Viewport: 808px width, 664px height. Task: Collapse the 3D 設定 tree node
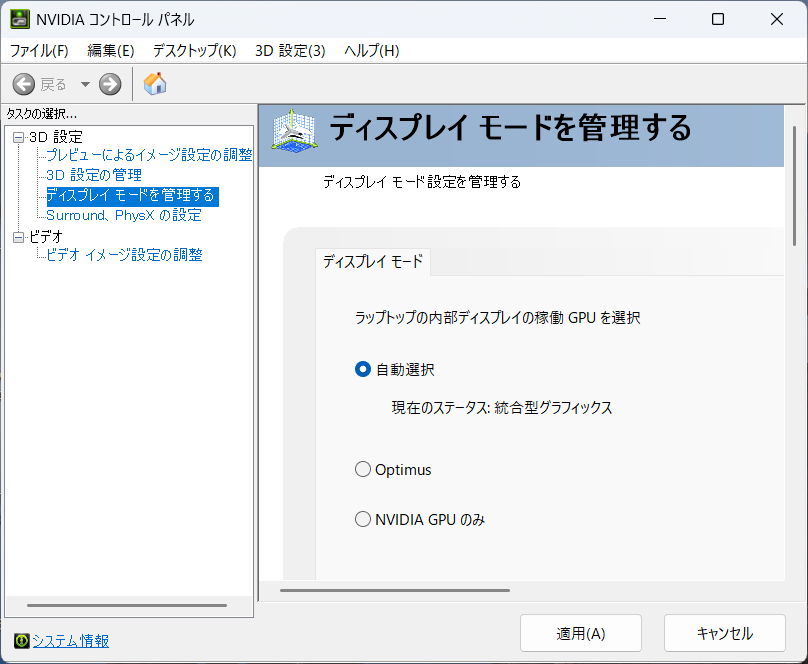19,137
